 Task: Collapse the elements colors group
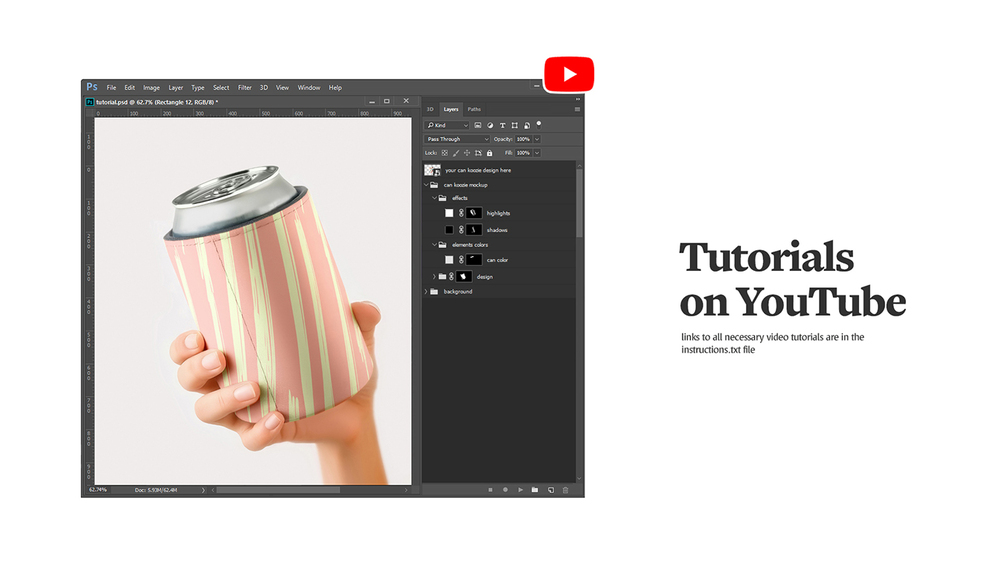(x=434, y=245)
